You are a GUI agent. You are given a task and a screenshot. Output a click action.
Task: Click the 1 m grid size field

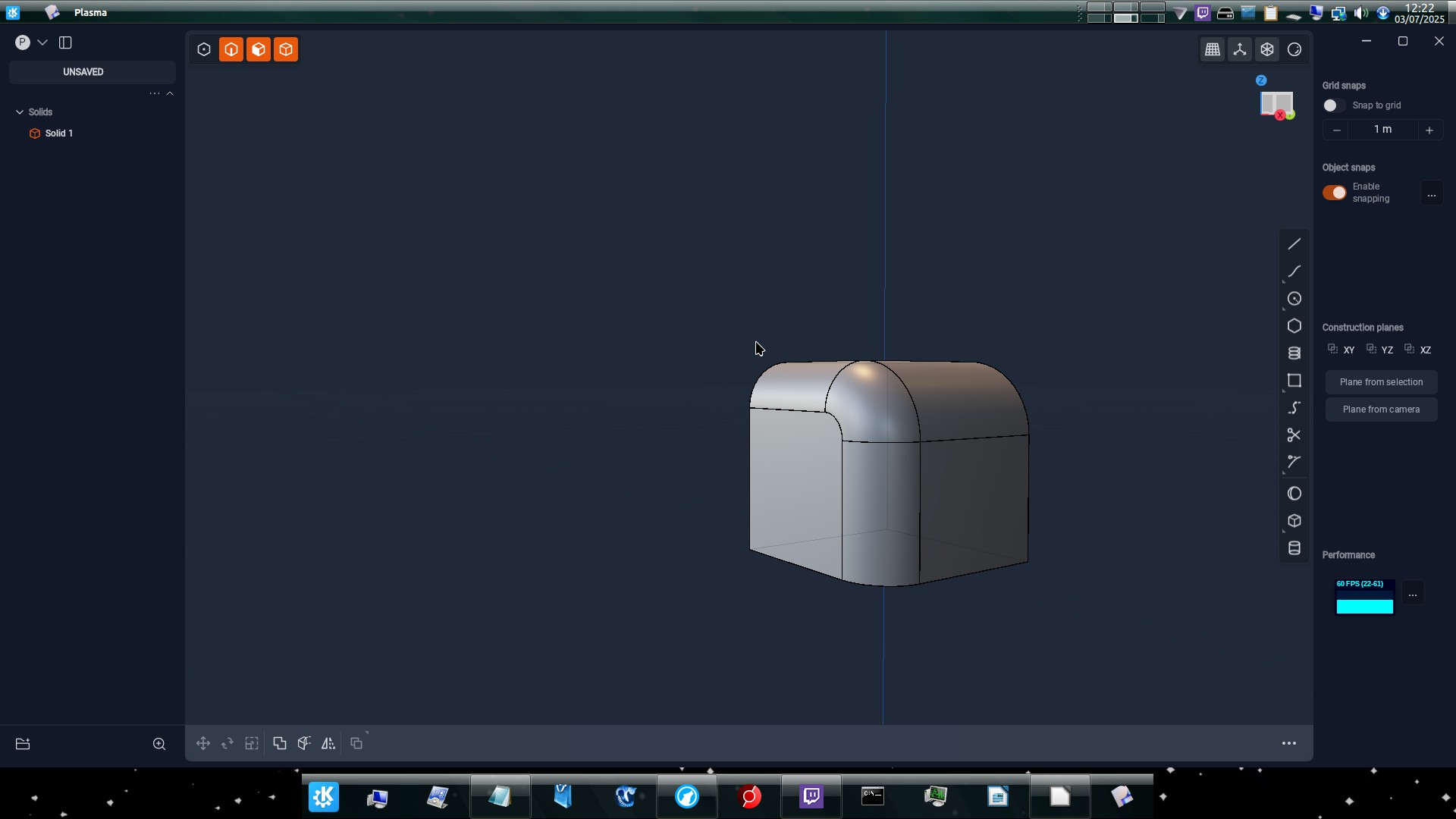(1383, 130)
